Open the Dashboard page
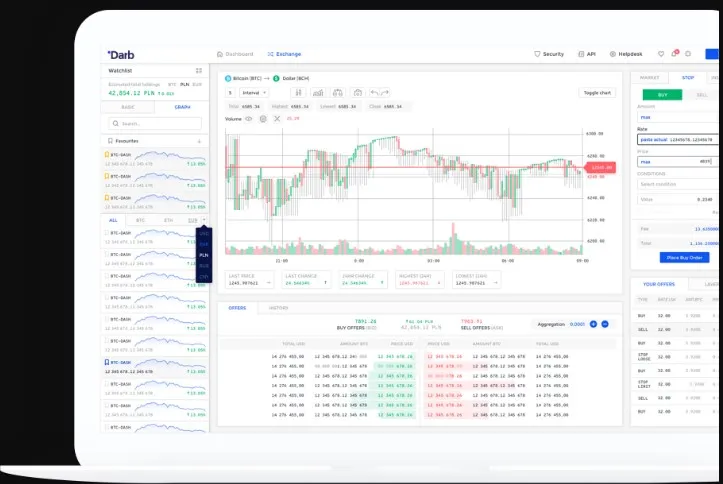 tap(235, 54)
